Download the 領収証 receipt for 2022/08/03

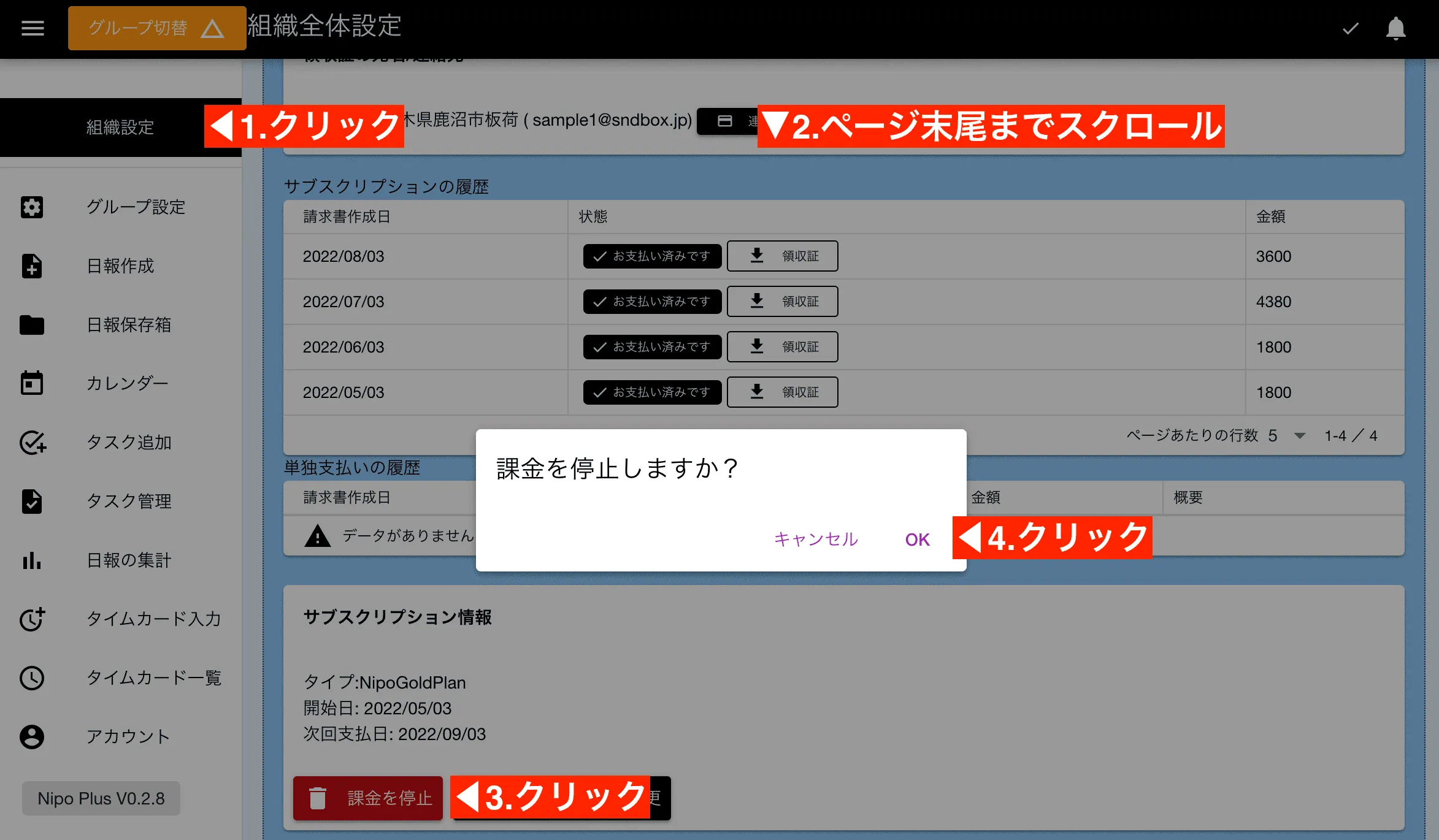(782, 256)
